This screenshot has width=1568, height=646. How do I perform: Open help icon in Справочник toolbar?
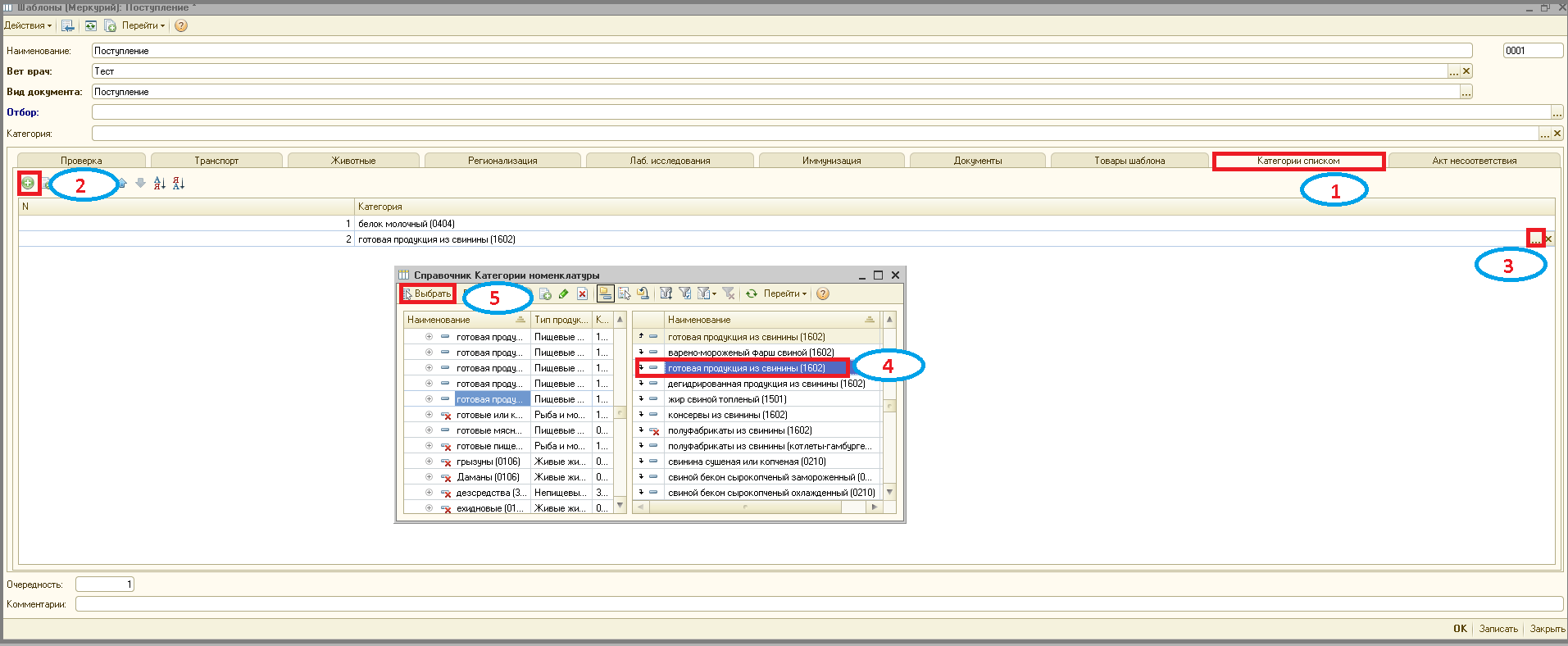[823, 293]
